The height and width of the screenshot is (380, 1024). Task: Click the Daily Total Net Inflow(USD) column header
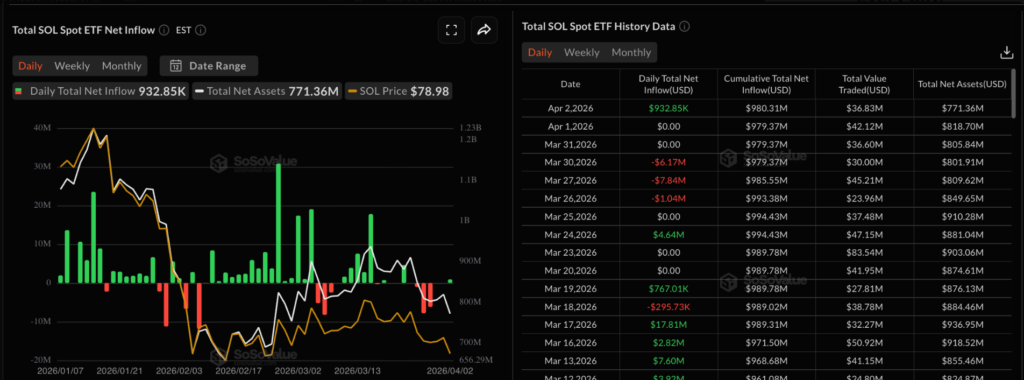pos(668,84)
